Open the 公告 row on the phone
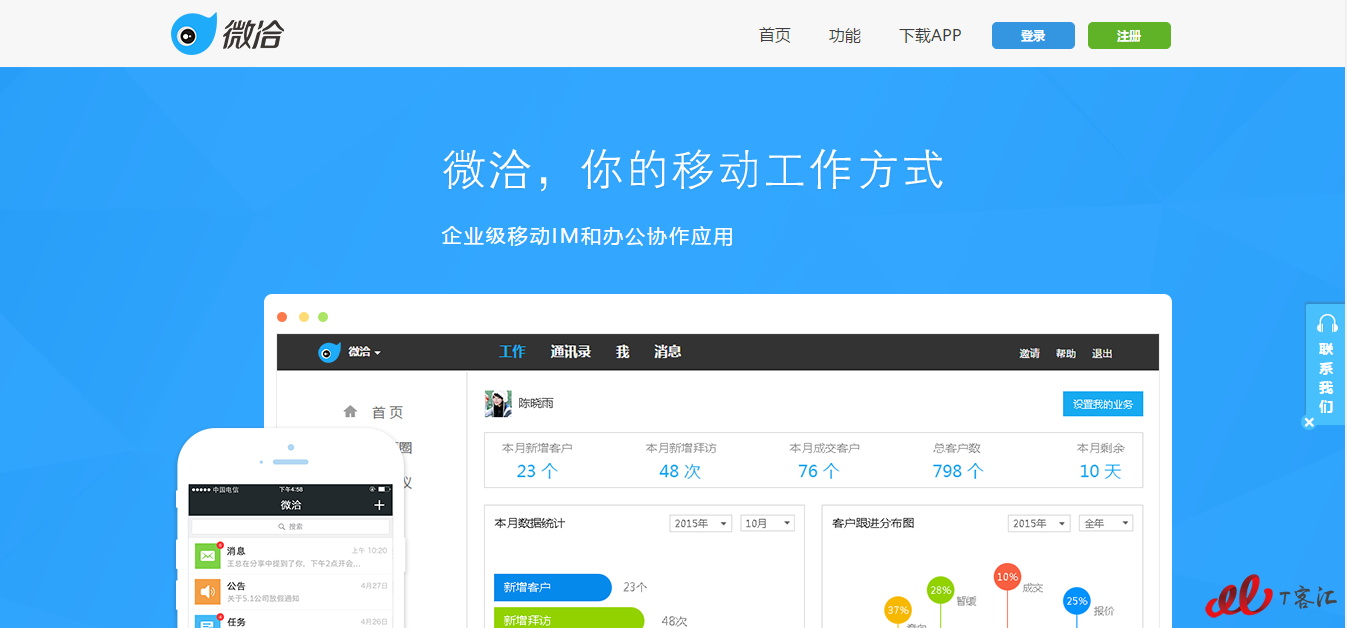This screenshot has width=1347, height=628. tap(291, 591)
